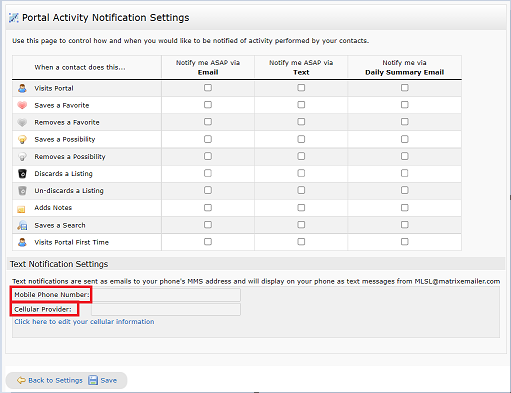Screen dimensions: 511x393
Task: Toggle Email for Saves a Possibility
Action: 208,139
